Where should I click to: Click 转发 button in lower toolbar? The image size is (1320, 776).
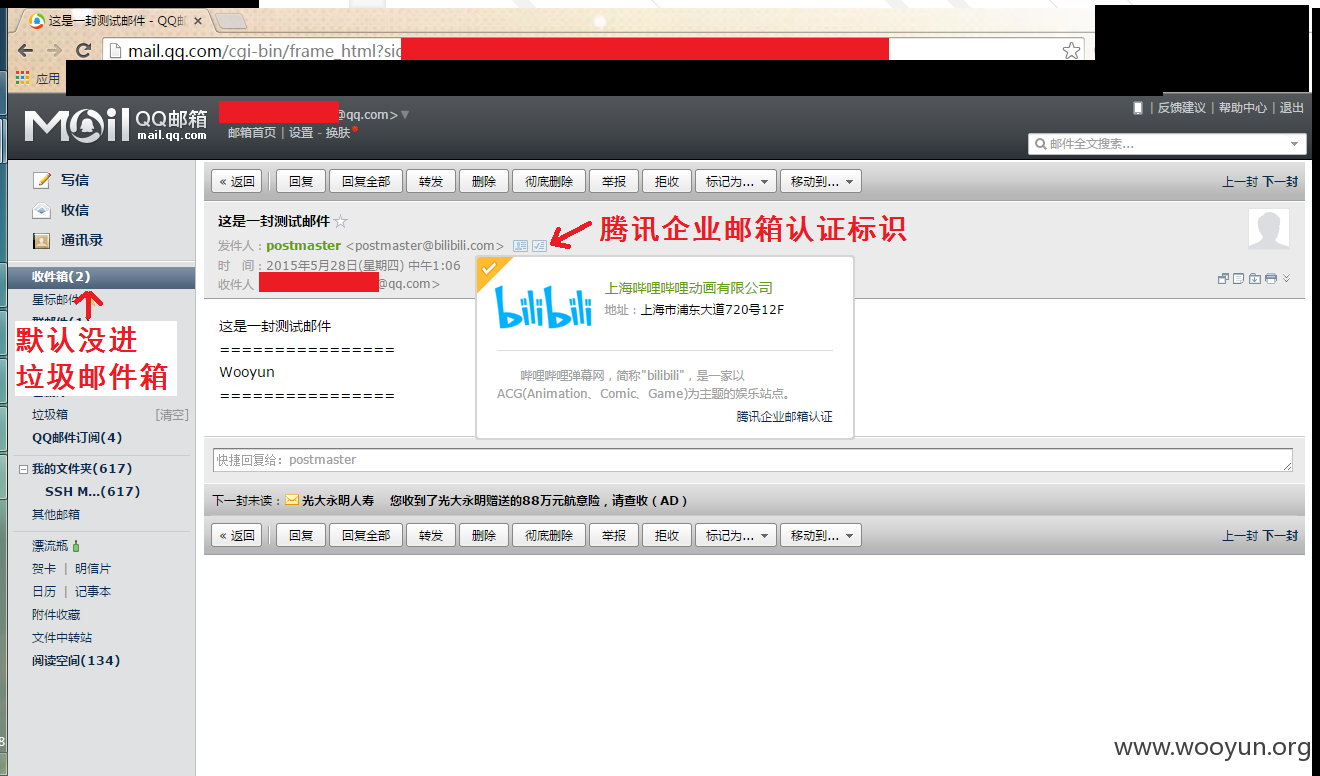pos(431,535)
